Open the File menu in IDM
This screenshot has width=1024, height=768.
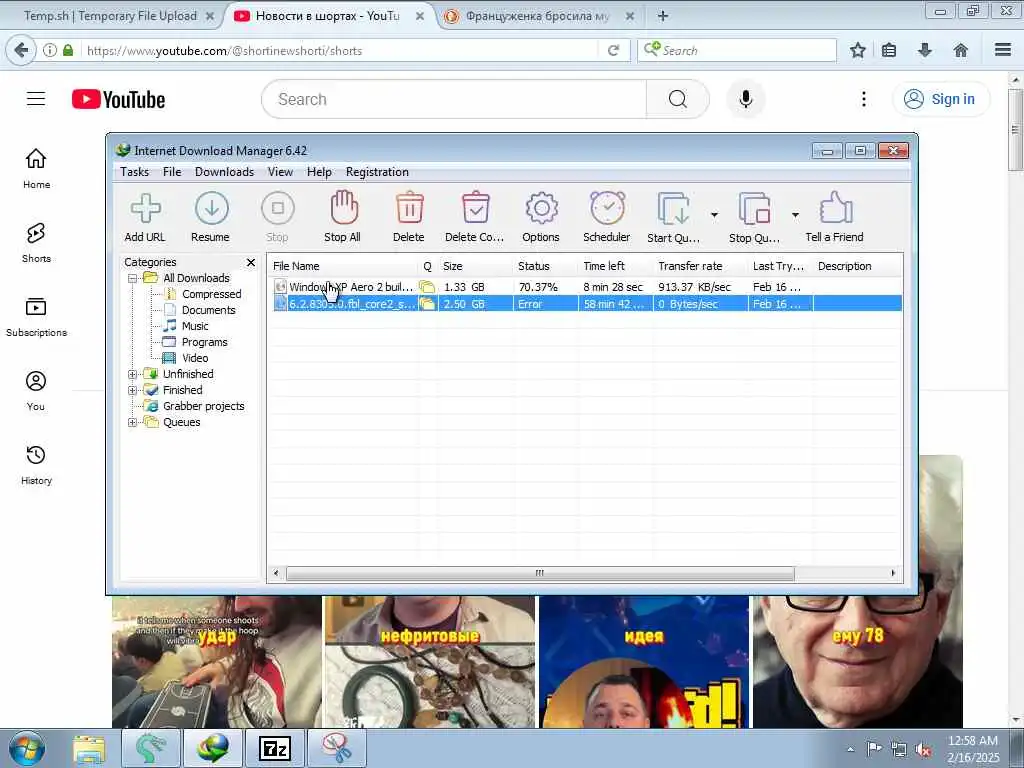(x=172, y=172)
